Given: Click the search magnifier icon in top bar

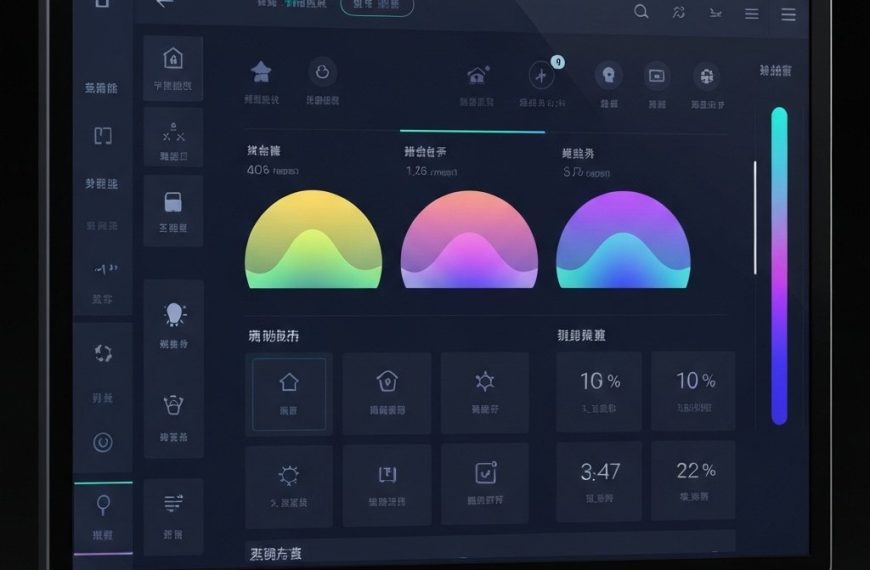Looking at the screenshot, I should pyautogui.click(x=641, y=12).
